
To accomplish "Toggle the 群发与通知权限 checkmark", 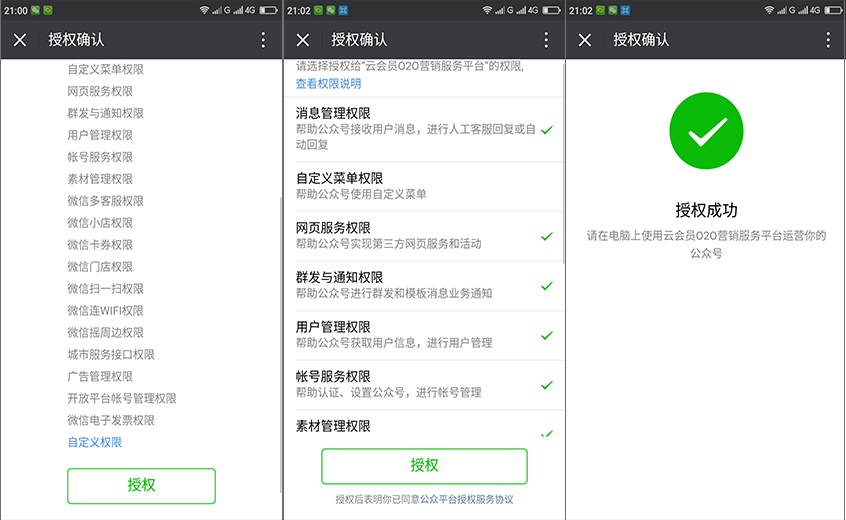I will point(547,286).
